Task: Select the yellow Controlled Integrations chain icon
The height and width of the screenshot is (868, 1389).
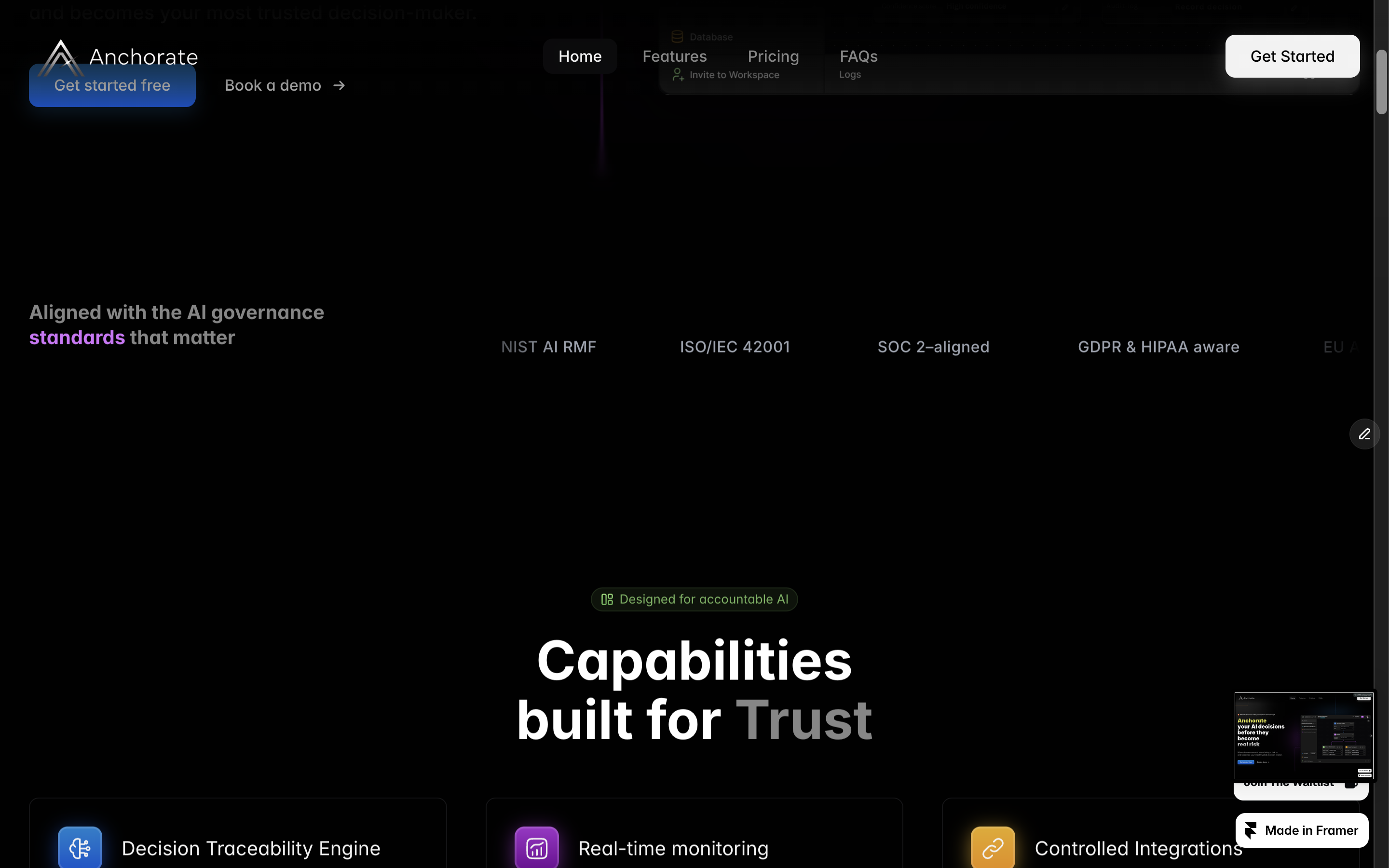Action: pyautogui.click(x=993, y=847)
